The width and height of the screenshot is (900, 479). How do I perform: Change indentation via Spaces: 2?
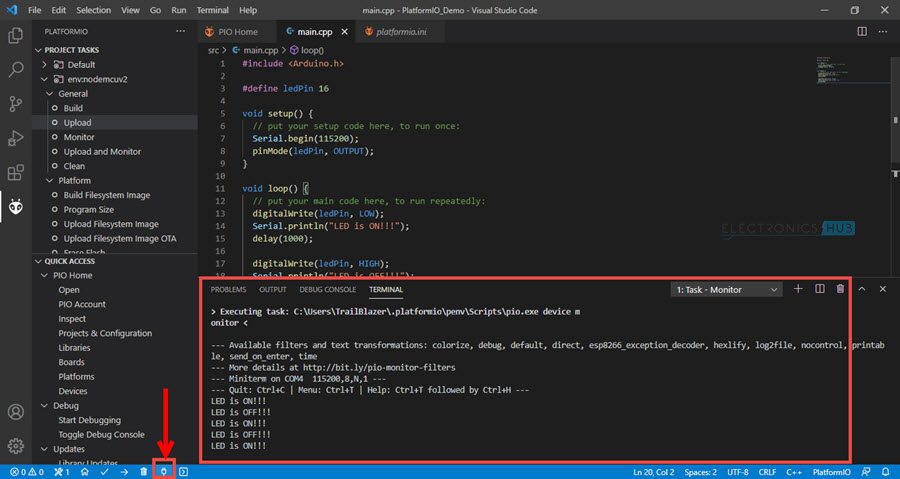point(701,472)
